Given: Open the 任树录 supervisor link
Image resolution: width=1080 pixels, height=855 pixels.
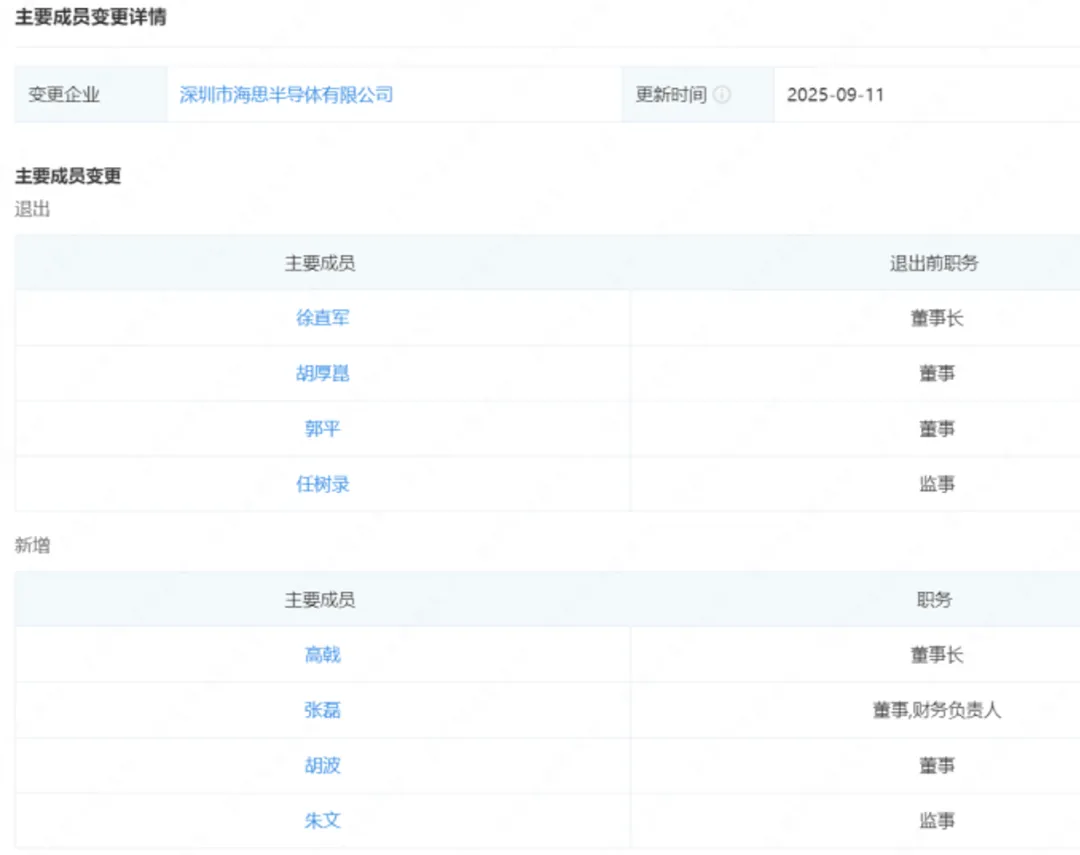Looking at the screenshot, I should [x=322, y=484].
